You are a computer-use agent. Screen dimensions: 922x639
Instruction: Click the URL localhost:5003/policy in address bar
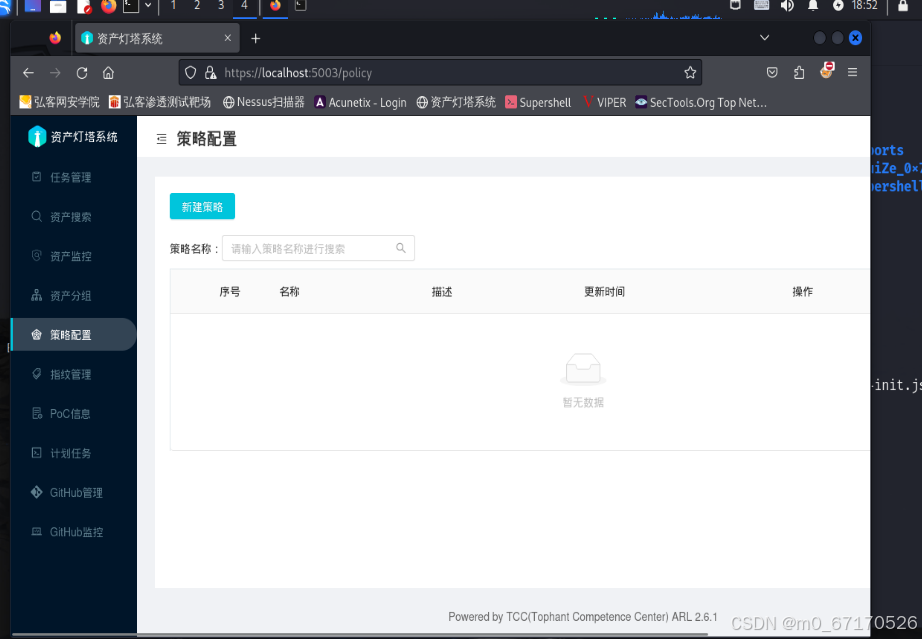pos(298,73)
